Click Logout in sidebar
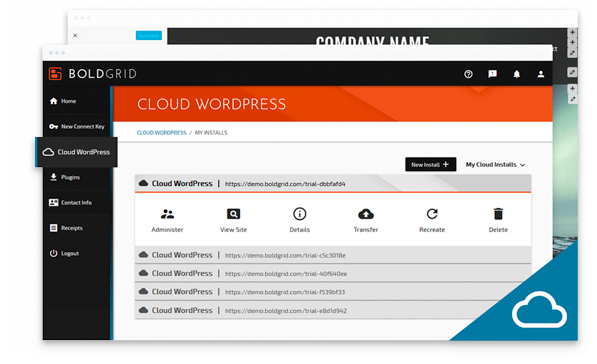Screen dimensions: 597x364 point(77,253)
